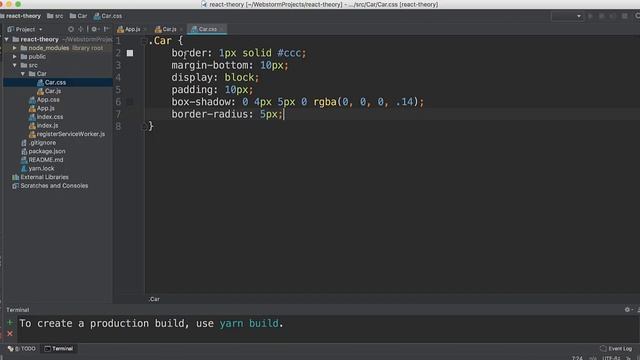Expand the node_modules folder

[15, 48]
